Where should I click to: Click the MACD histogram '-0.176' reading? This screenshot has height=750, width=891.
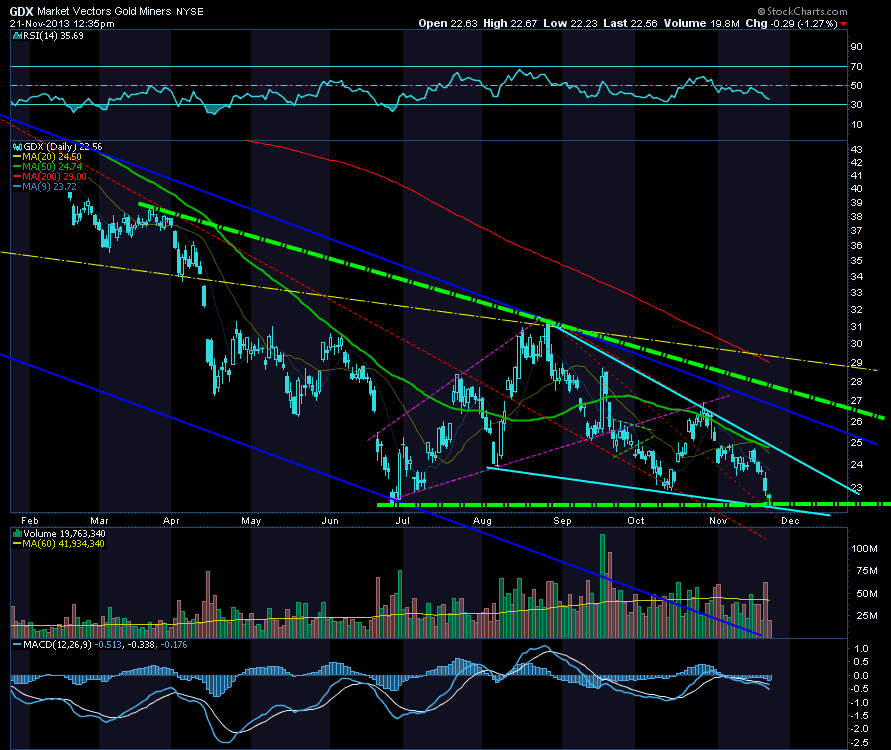tap(173, 645)
